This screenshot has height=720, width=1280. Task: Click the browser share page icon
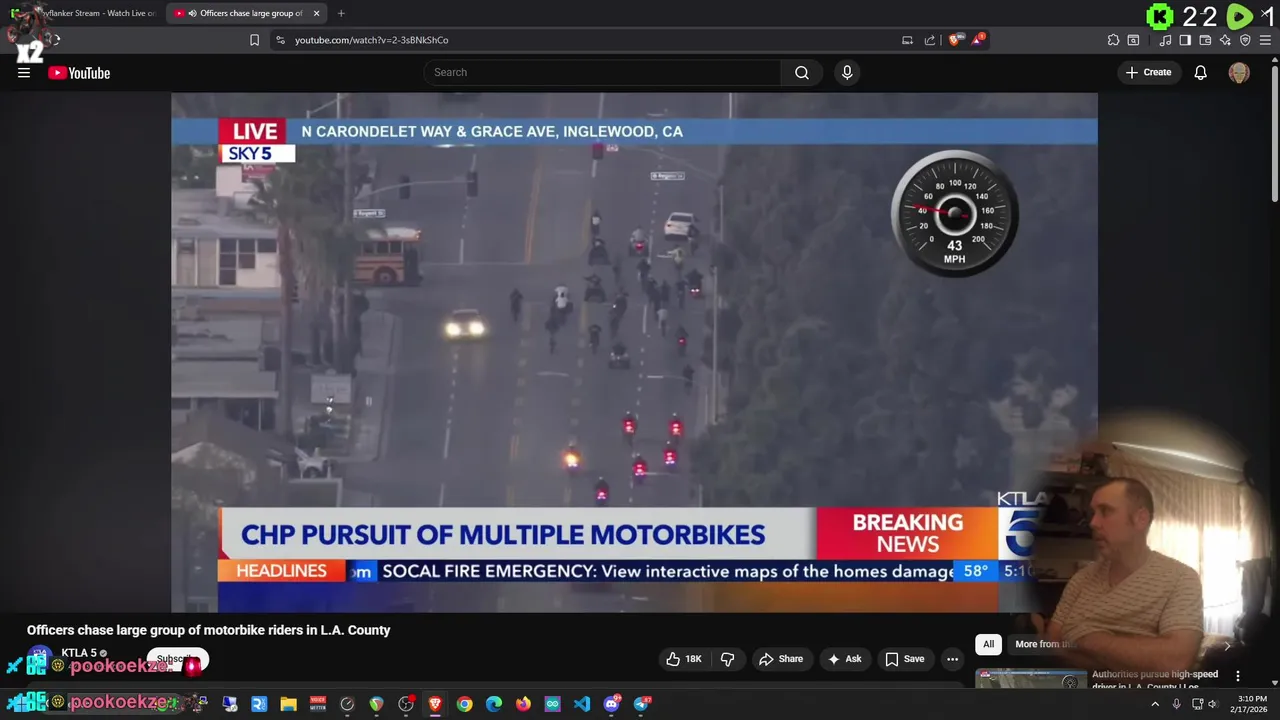click(x=930, y=40)
